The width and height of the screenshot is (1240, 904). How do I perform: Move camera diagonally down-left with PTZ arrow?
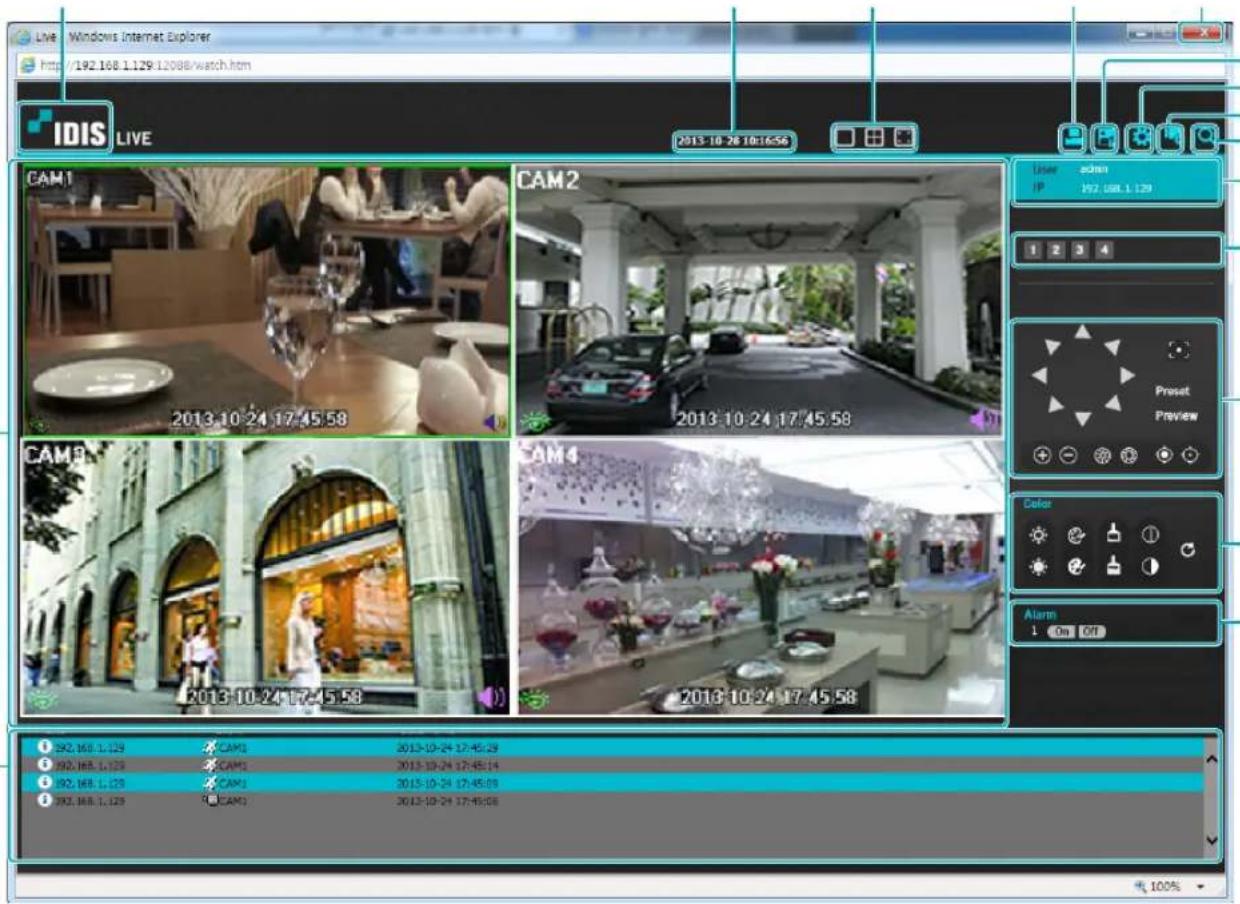tap(1054, 405)
